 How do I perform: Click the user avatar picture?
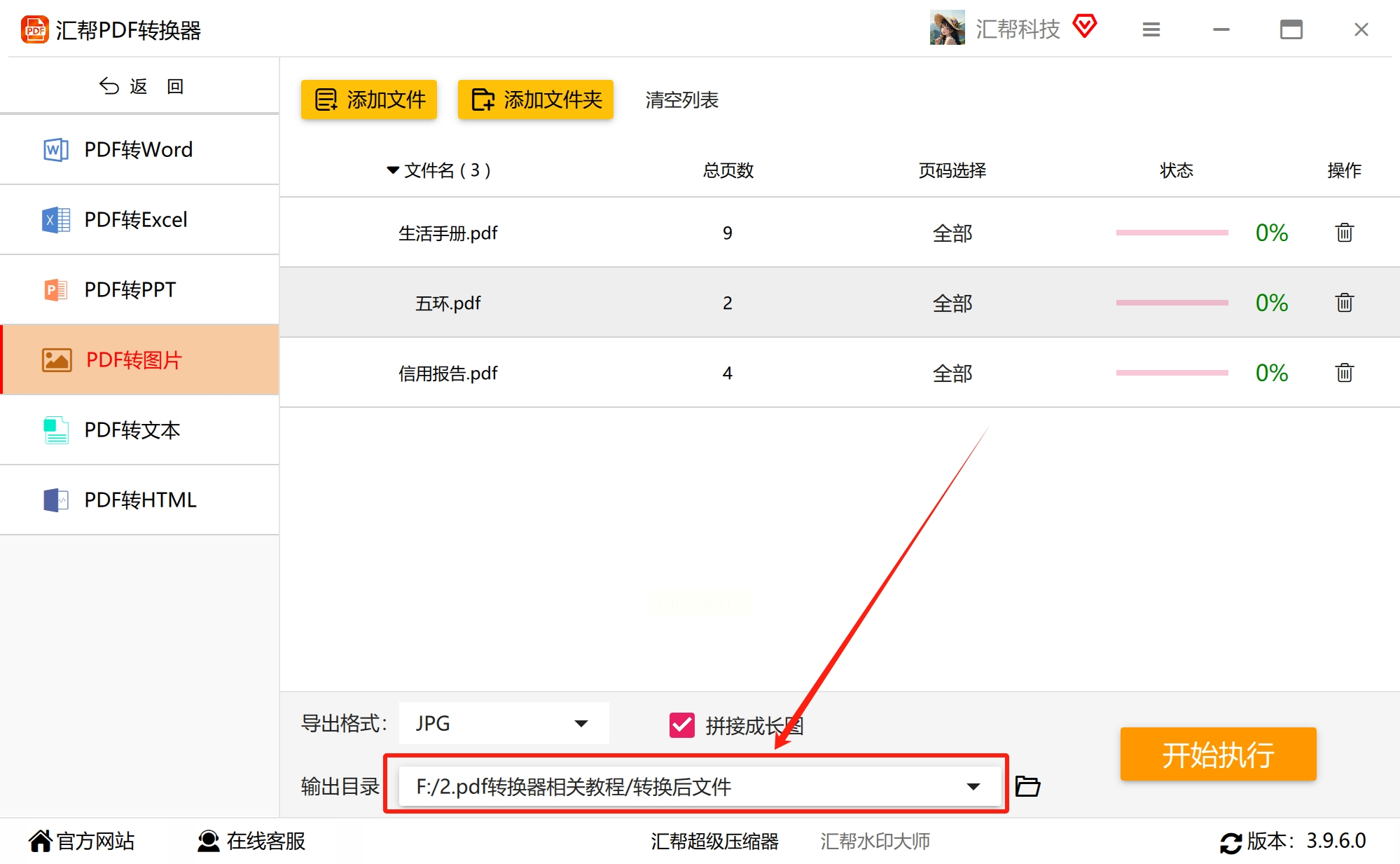pos(947,29)
